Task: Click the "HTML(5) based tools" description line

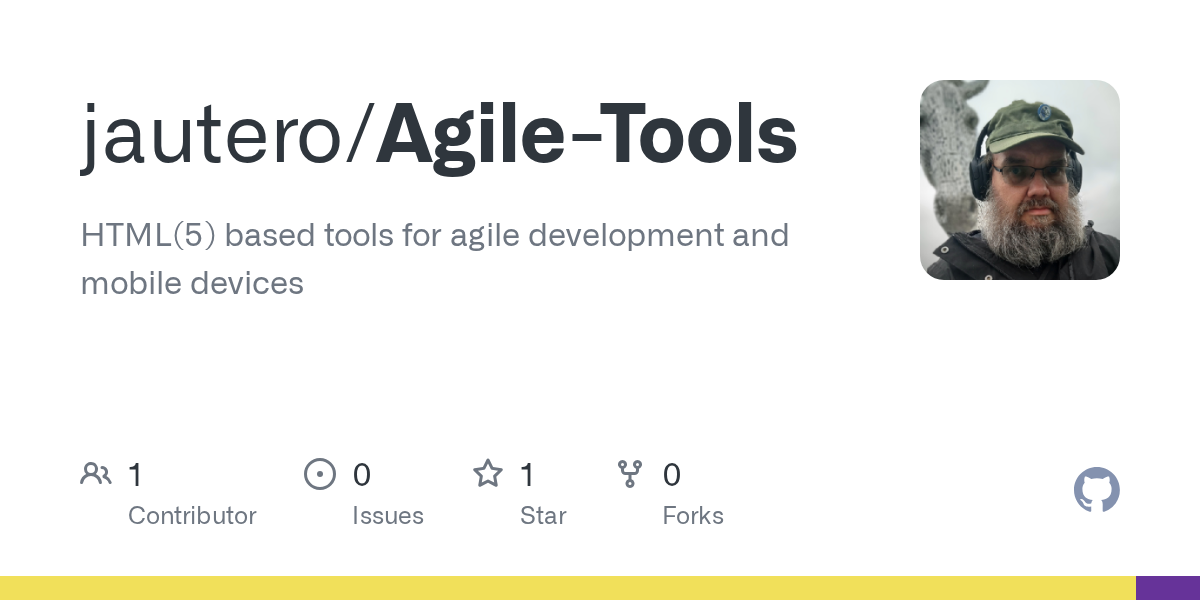Action: (x=434, y=236)
